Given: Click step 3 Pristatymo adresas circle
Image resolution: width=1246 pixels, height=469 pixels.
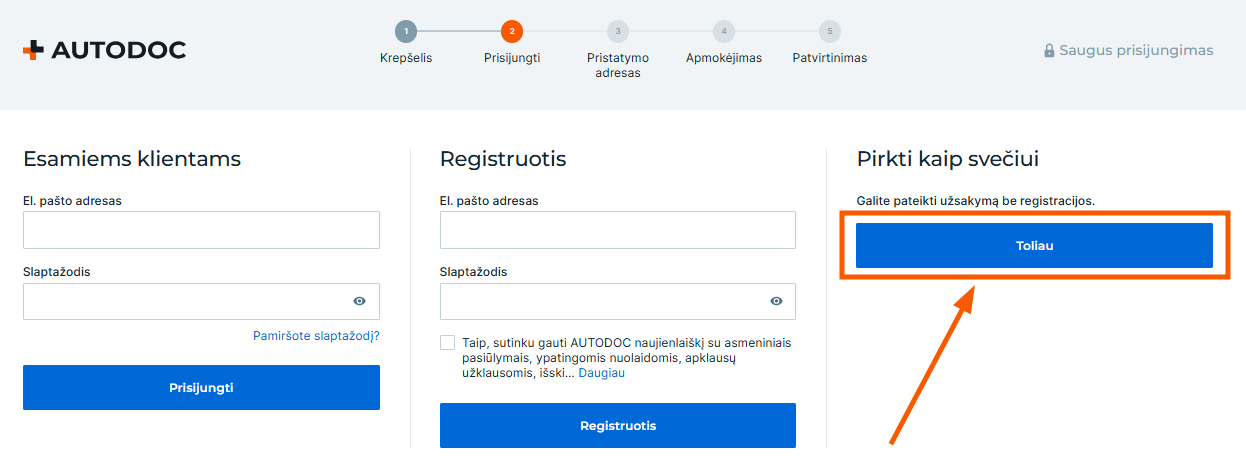Looking at the screenshot, I should point(618,32).
